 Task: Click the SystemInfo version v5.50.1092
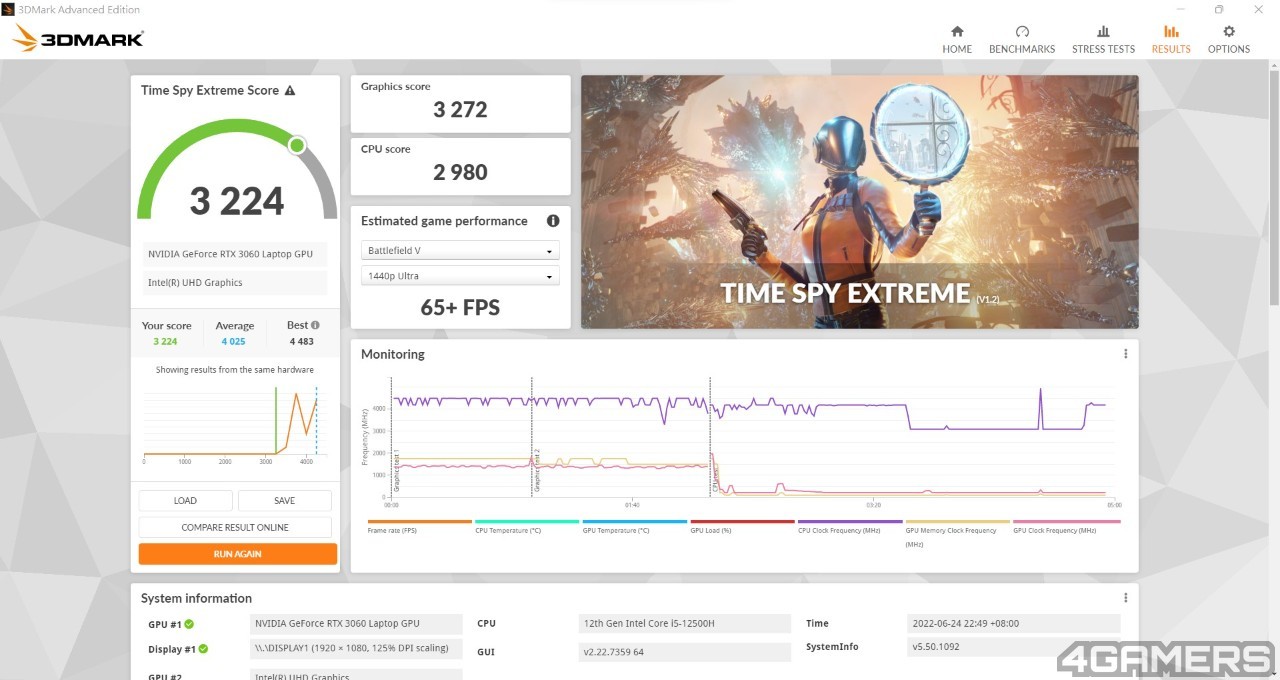click(1013, 647)
